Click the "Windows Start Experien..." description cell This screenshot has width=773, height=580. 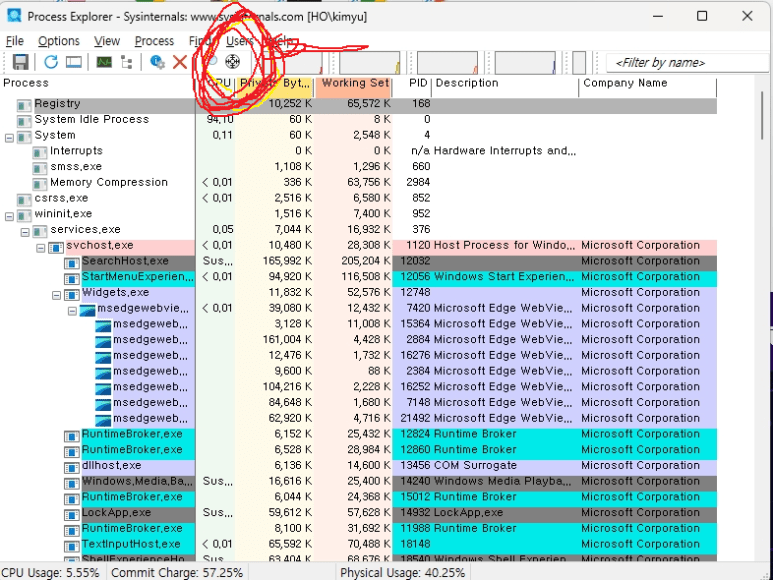click(503, 277)
